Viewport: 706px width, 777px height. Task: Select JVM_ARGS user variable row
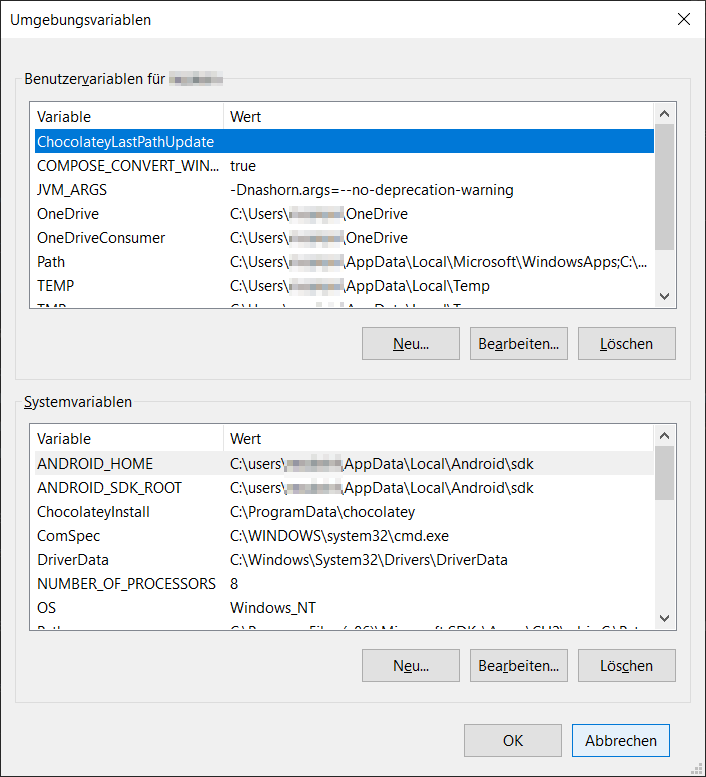72,190
